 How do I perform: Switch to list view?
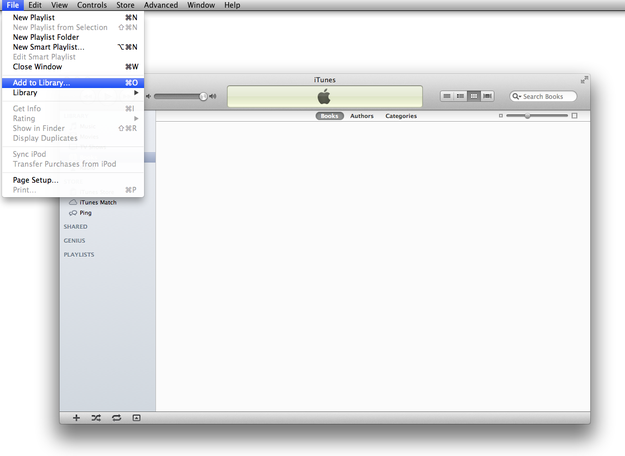click(x=447, y=96)
